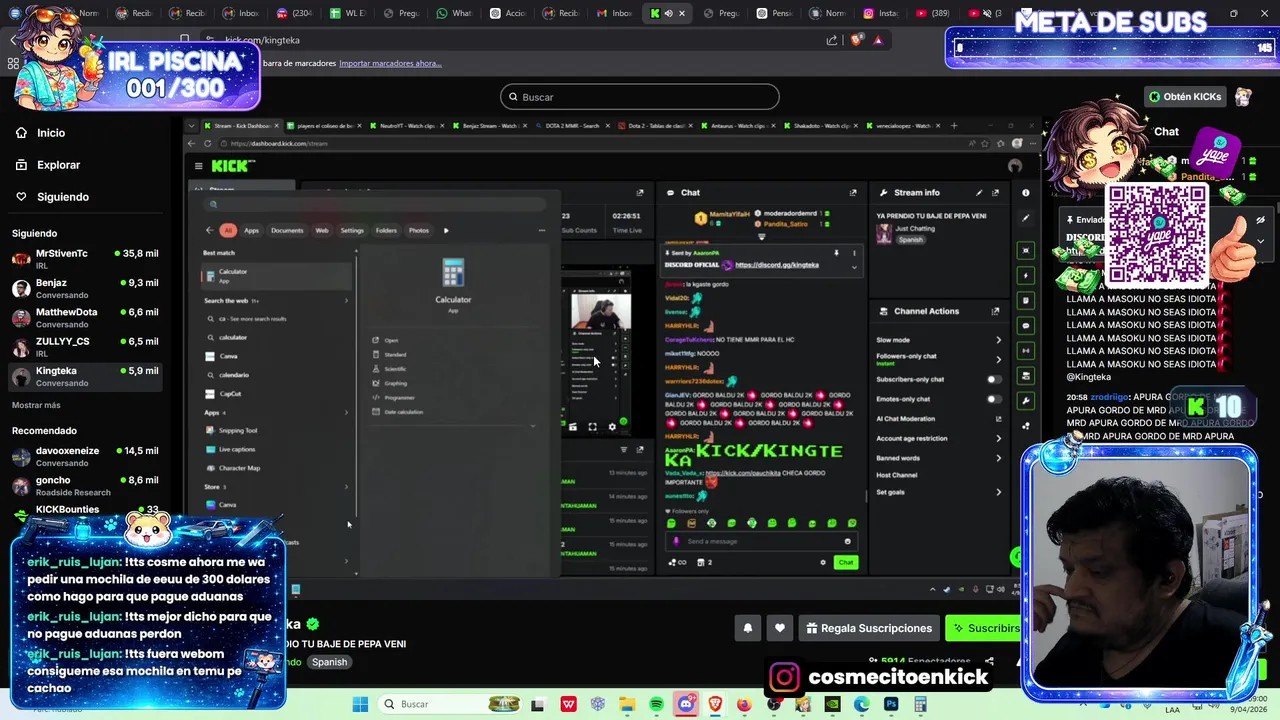Click the heart follow icon under the stream

(x=780, y=628)
